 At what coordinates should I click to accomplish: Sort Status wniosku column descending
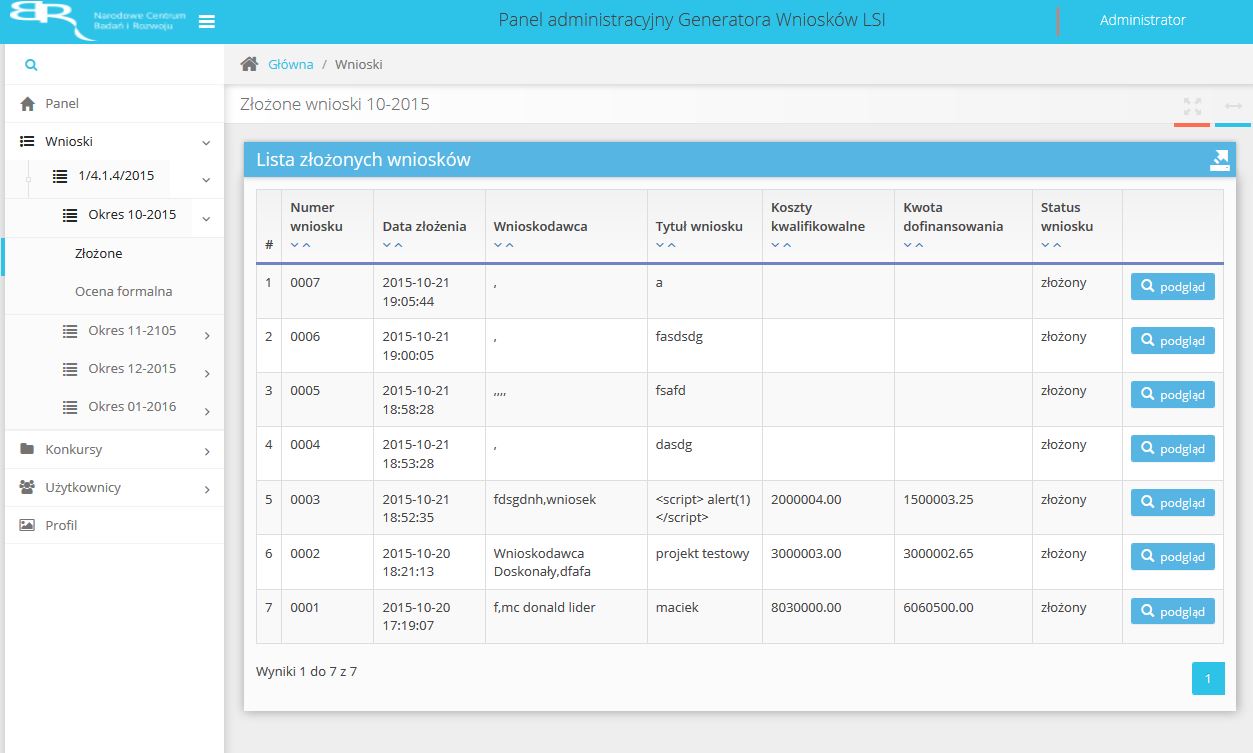point(1045,245)
